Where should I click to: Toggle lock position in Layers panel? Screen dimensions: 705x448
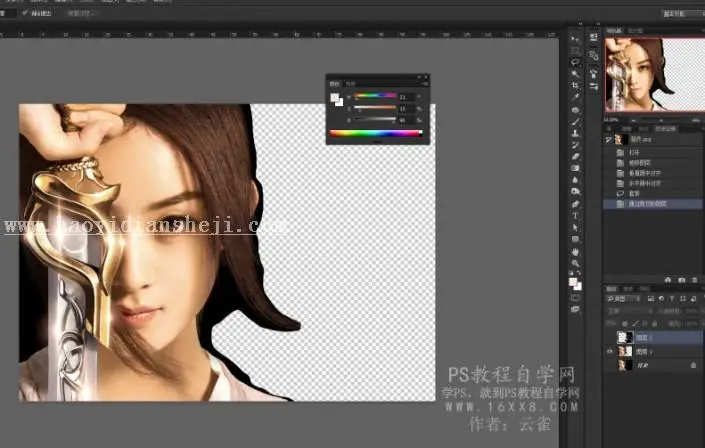coord(645,323)
